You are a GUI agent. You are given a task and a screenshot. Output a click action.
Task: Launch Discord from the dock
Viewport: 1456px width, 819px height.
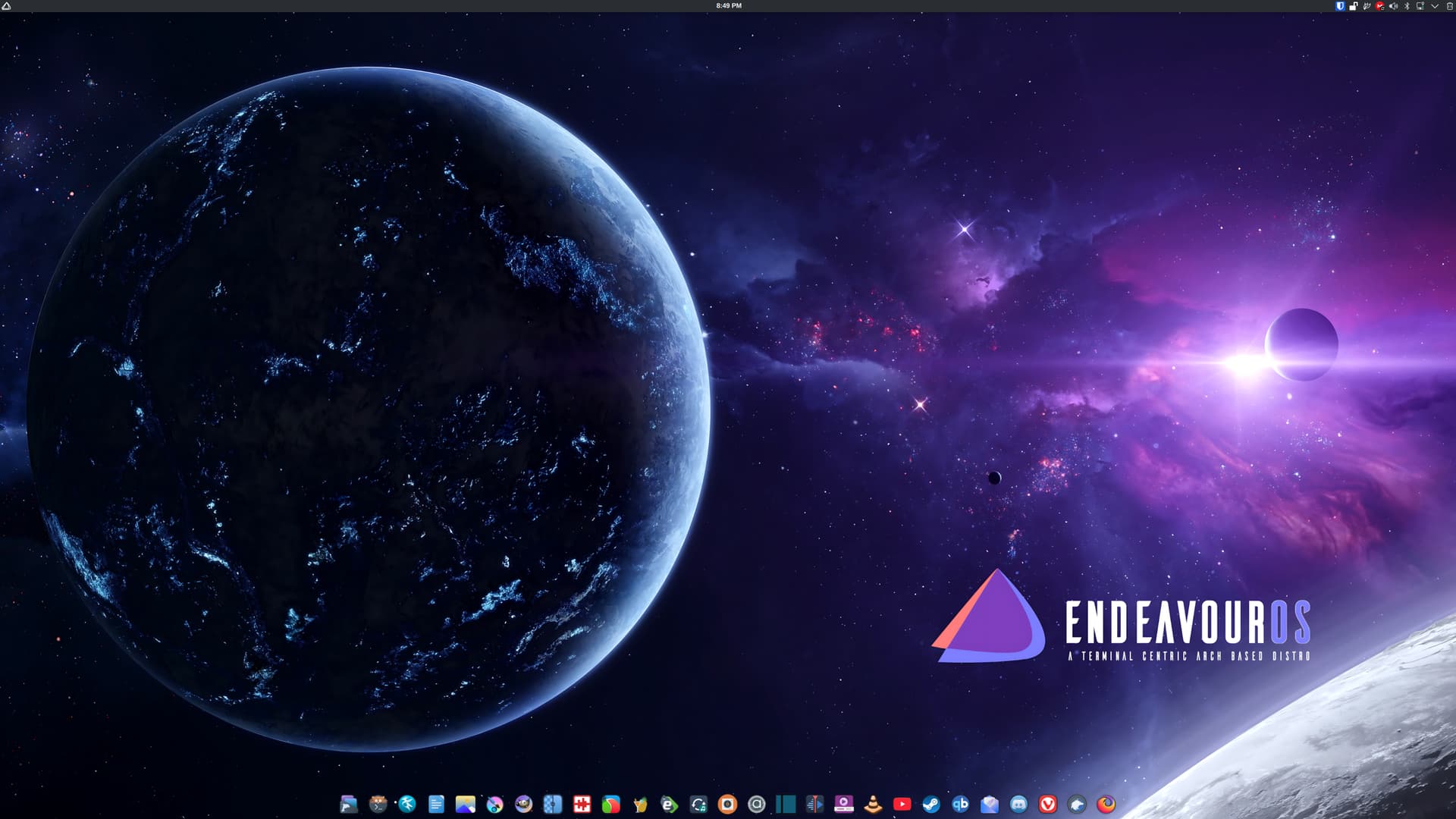[x=1018, y=805]
